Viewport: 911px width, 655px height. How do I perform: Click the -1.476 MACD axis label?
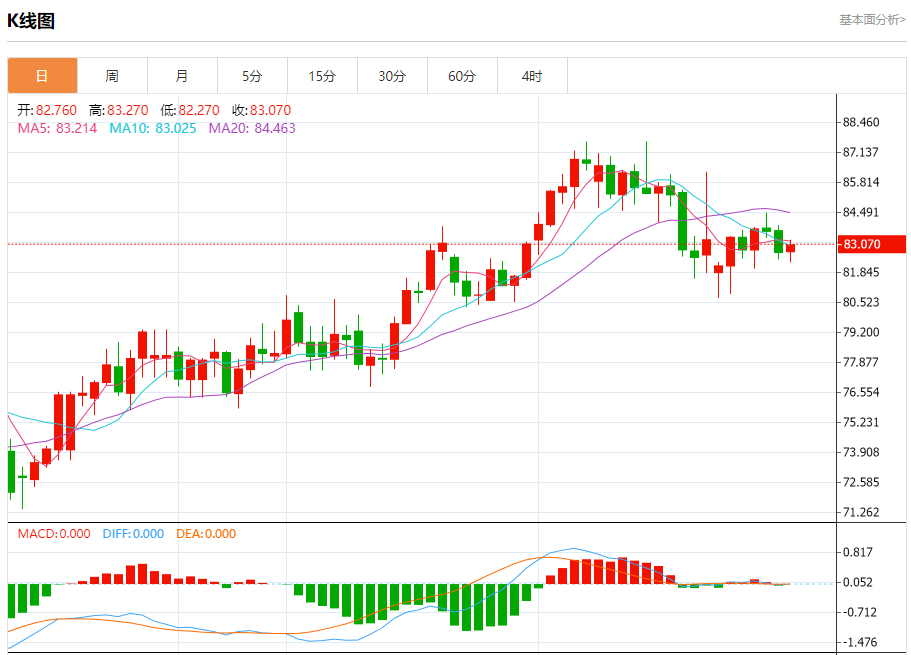pos(859,642)
